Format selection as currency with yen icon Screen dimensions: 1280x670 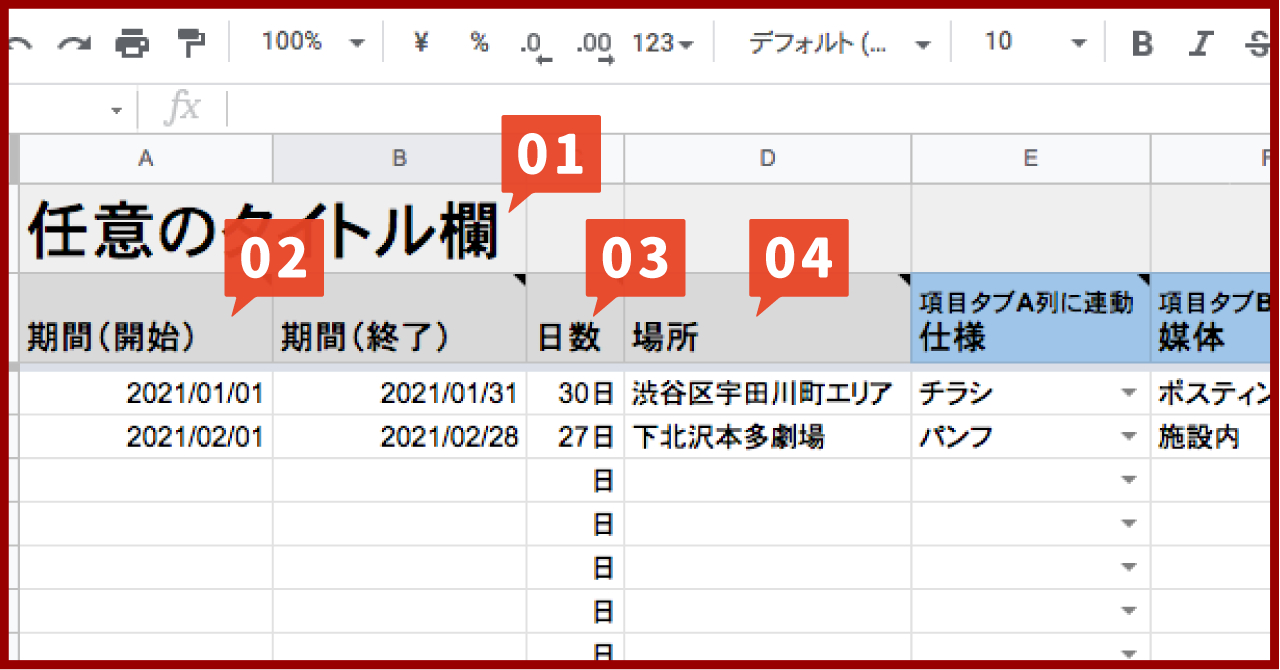pos(422,42)
